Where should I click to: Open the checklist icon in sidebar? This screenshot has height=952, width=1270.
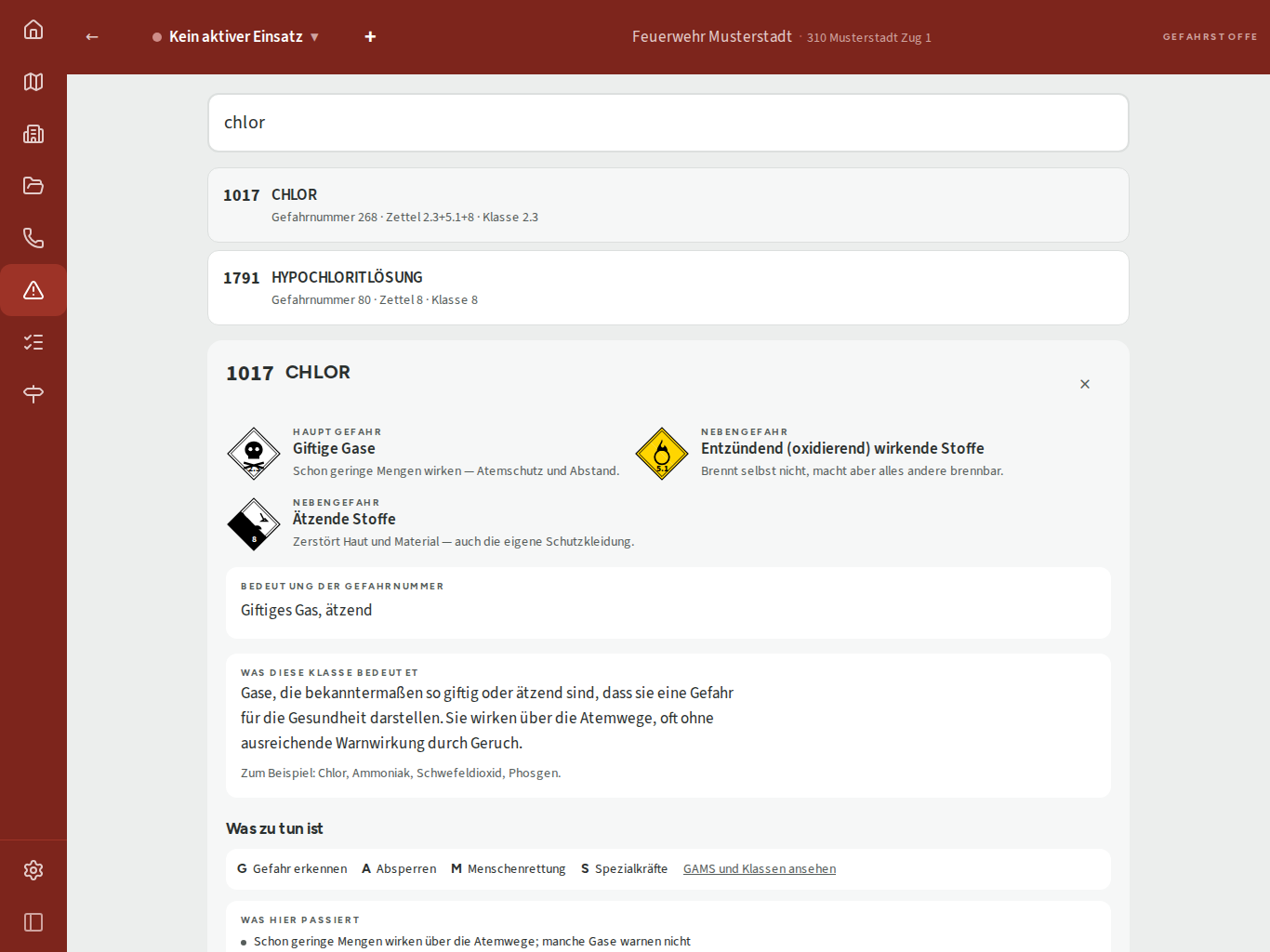[x=33, y=342]
